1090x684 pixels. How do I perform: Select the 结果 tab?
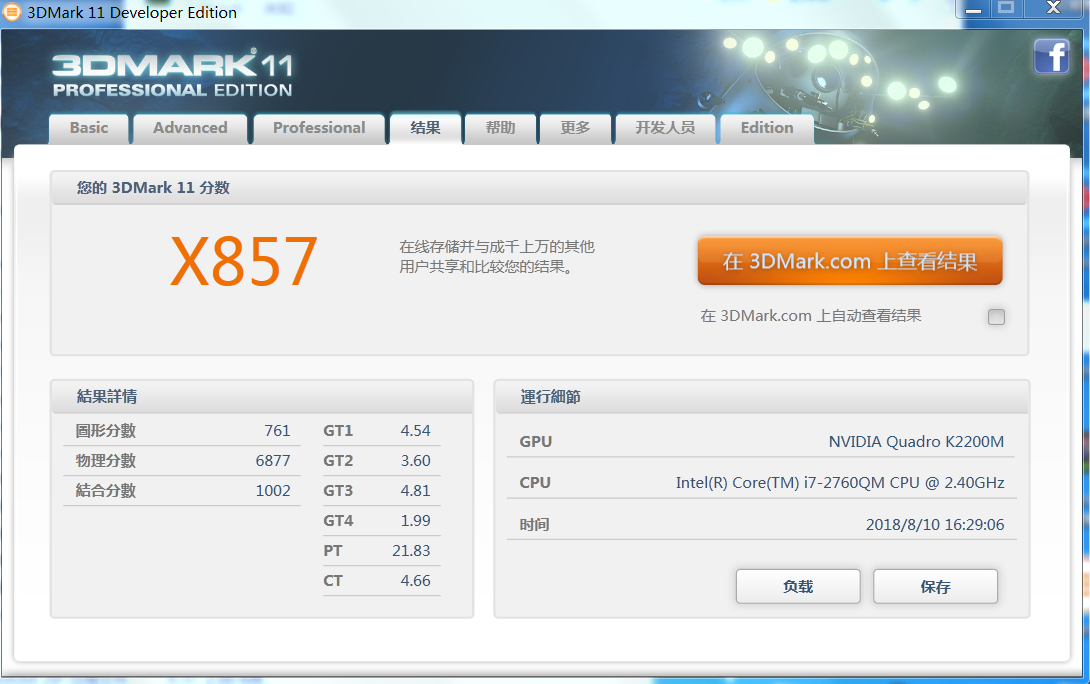click(425, 129)
